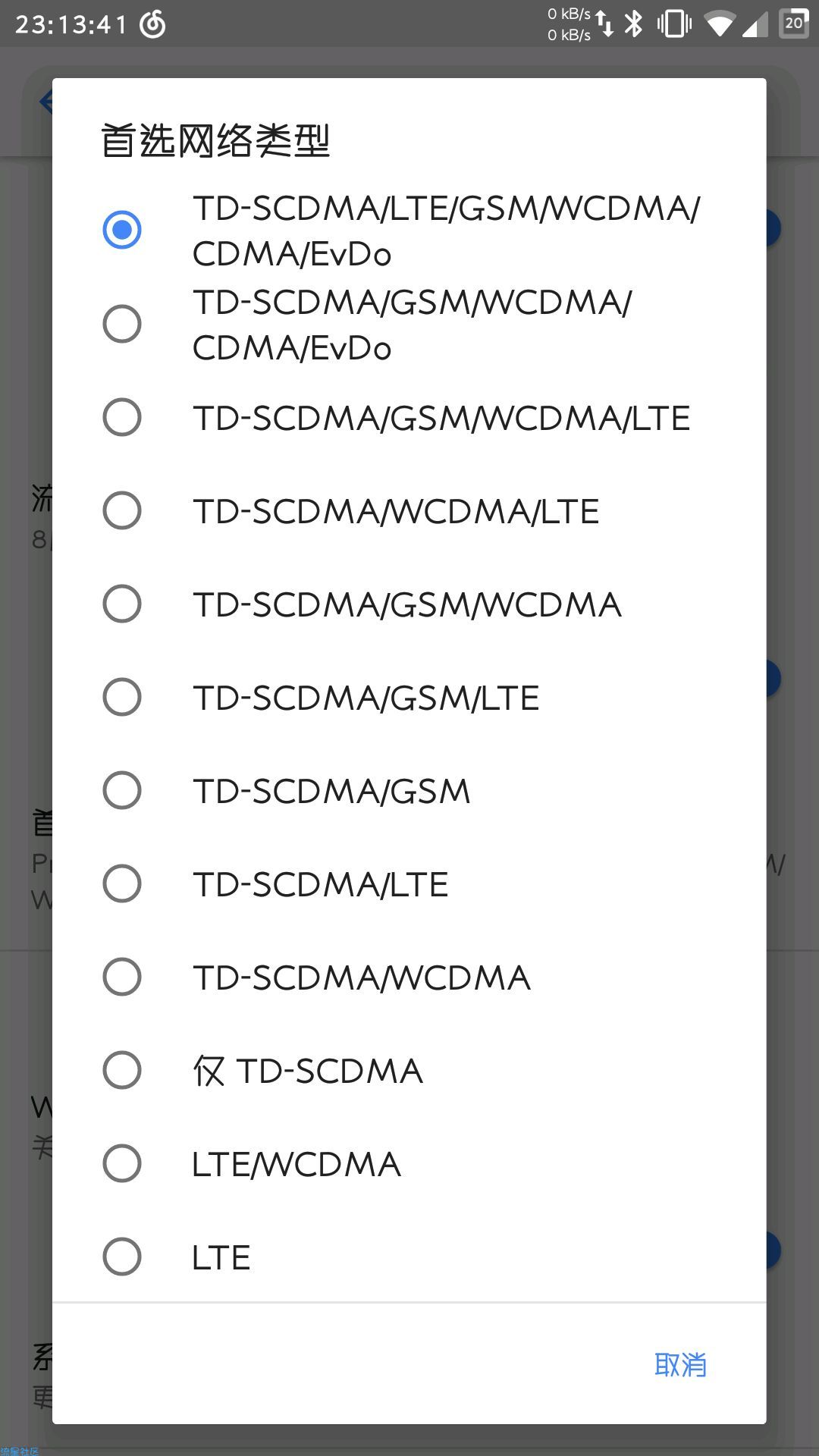Tap the cellular signal strength icon
The width and height of the screenshot is (819, 1456).
[x=755, y=24]
